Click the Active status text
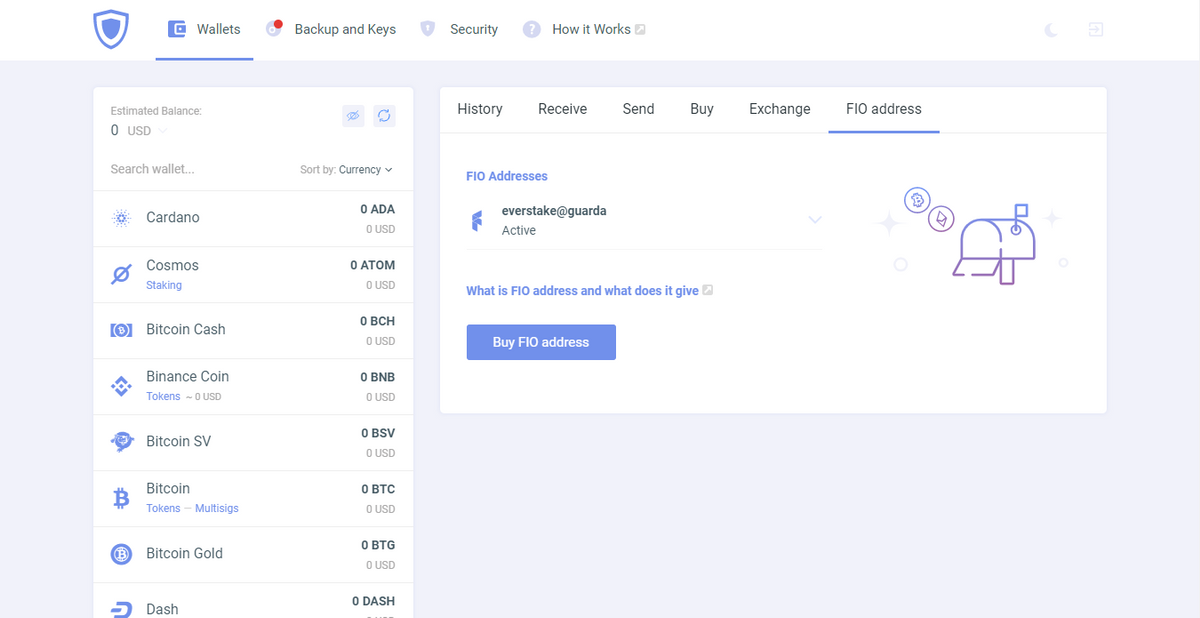This screenshot has width=1200, height=618. click(x=519, y=231)
